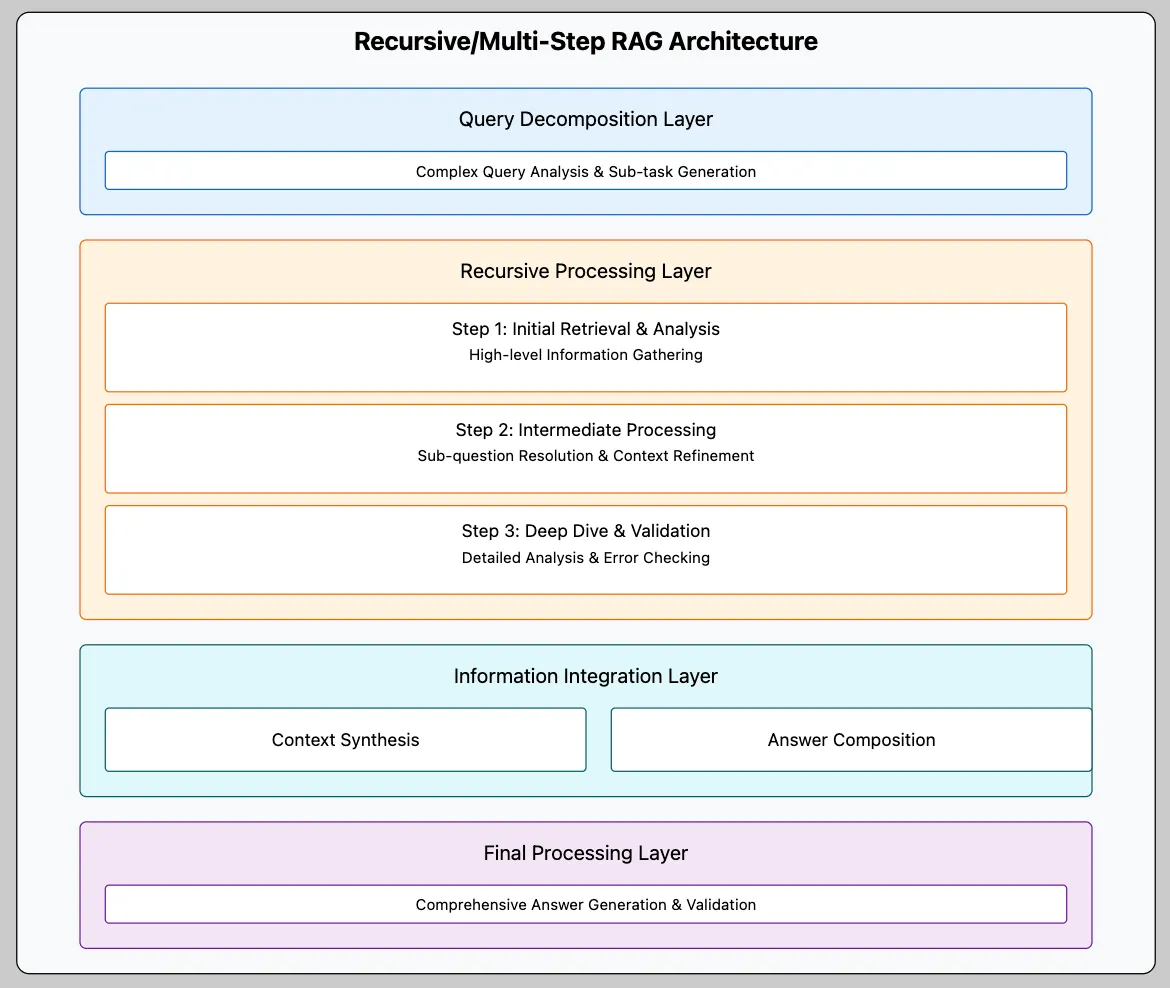The width and height of the screenshot is (1170, 988).
Task: Select the "Detailed Analysis & Error Checking" subtitle
Action: [585, 558]
